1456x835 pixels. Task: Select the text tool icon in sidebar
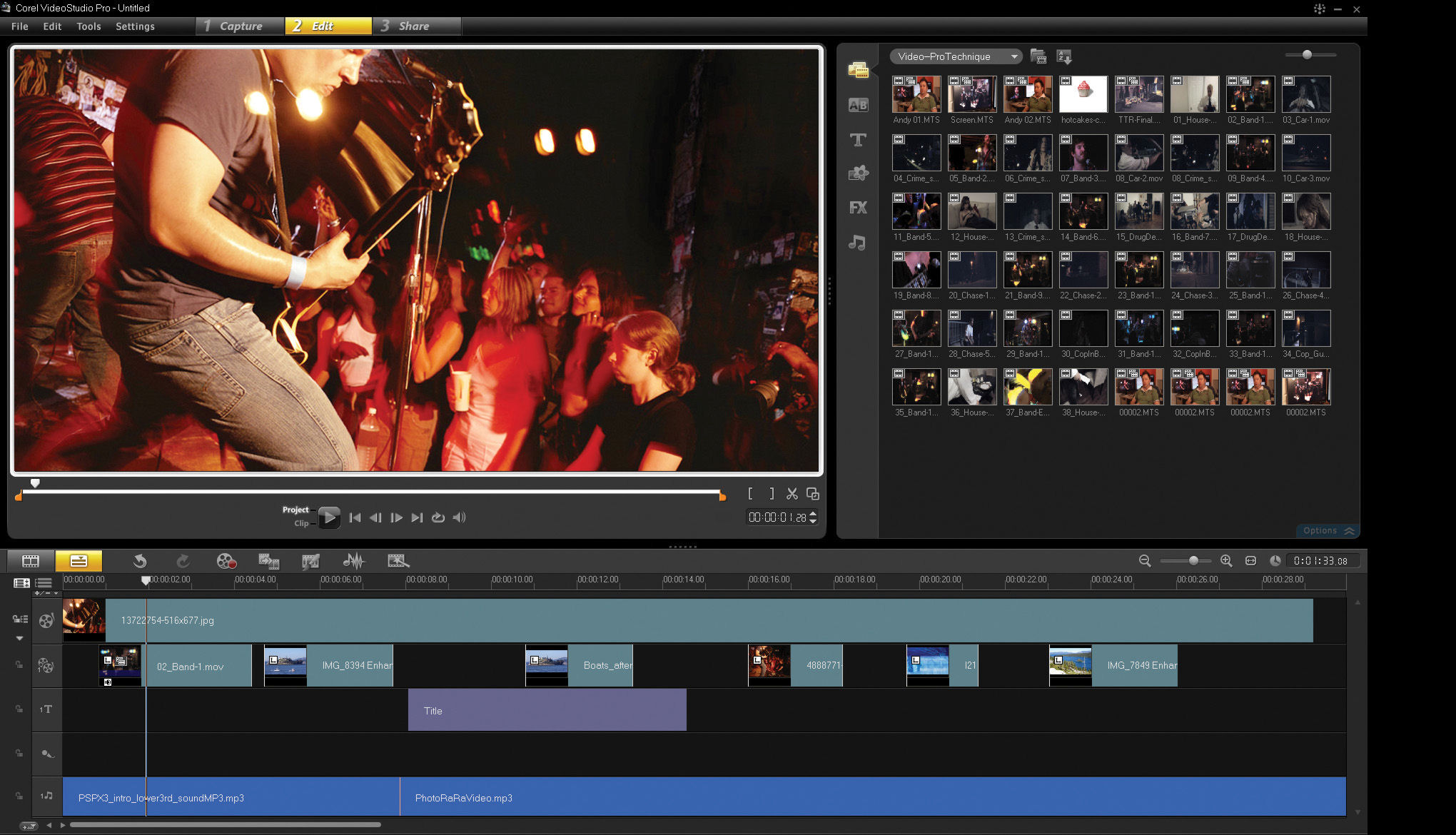[857, 140]
